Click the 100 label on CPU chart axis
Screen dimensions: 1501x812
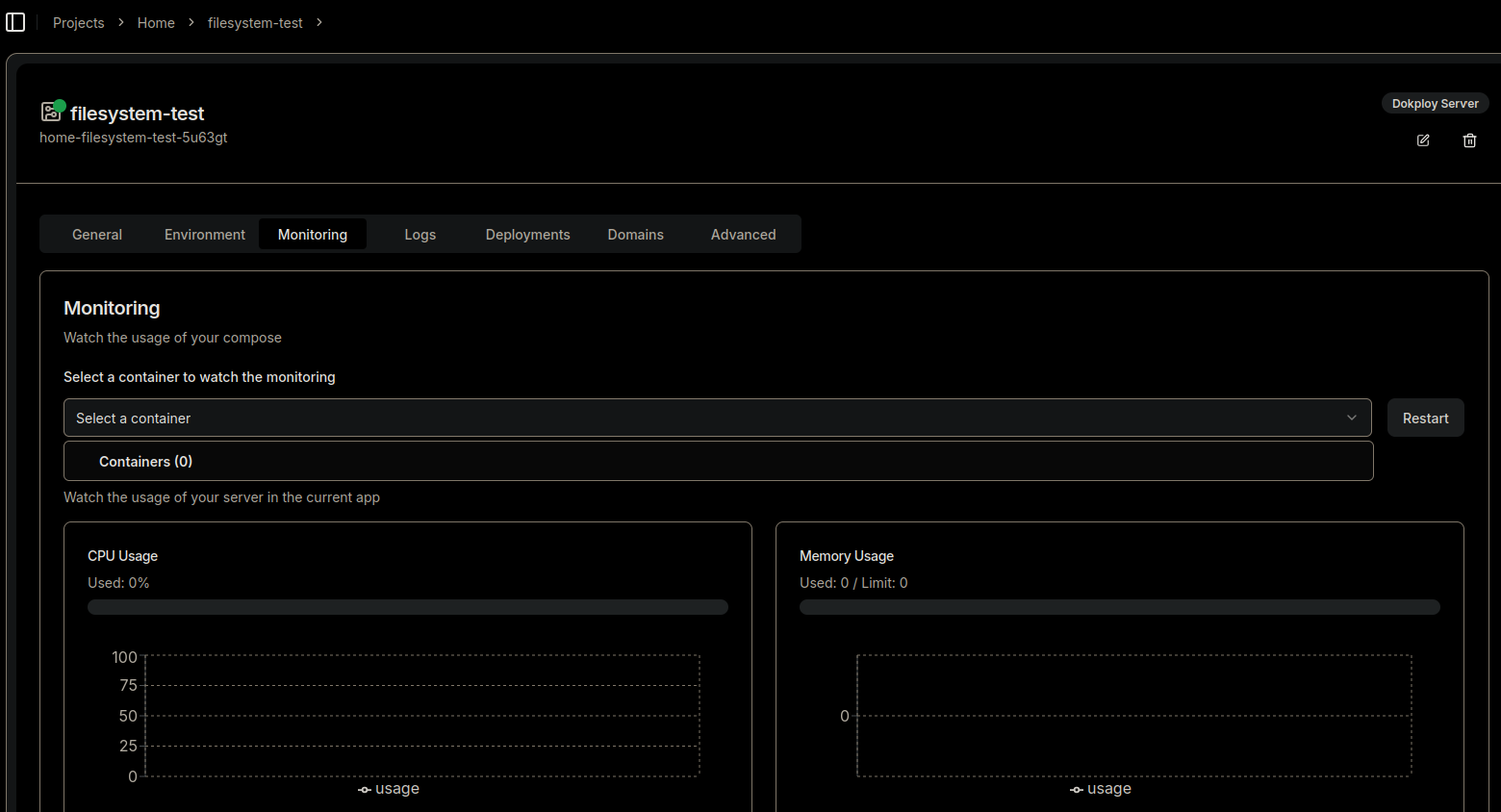pos(124,657)
